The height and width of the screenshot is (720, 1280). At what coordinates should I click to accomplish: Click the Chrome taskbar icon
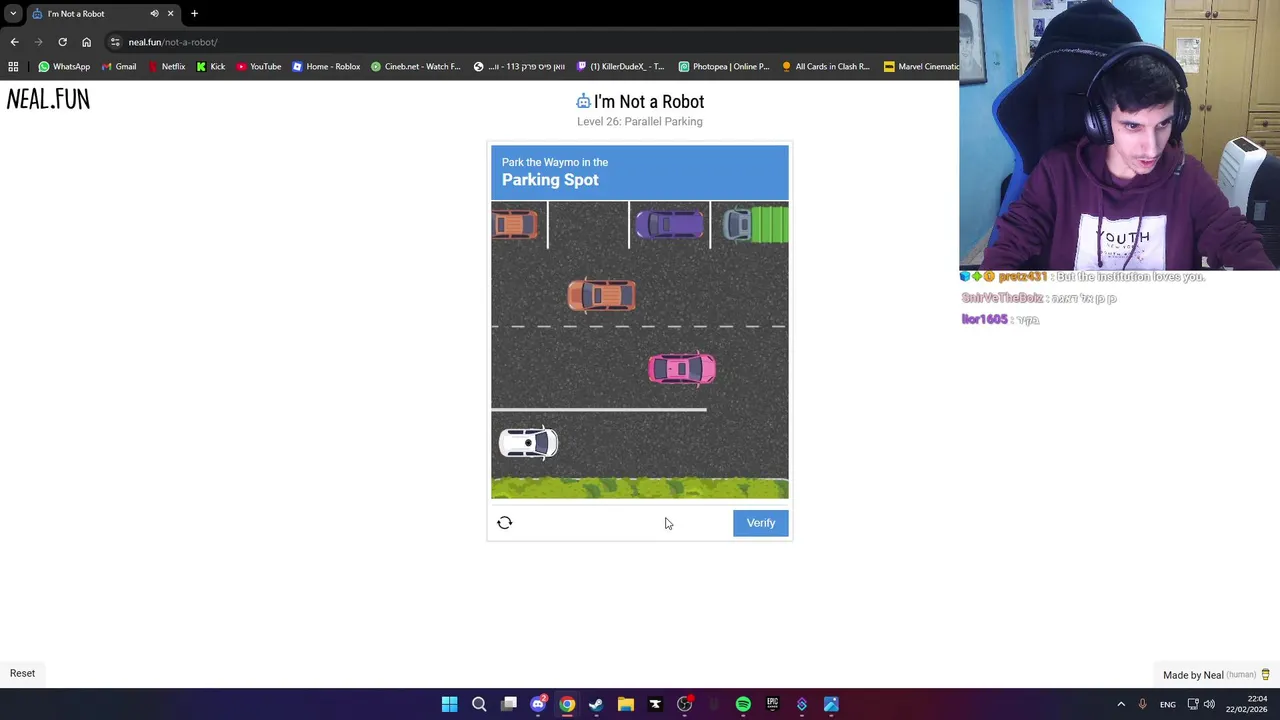tap(567, 704)
